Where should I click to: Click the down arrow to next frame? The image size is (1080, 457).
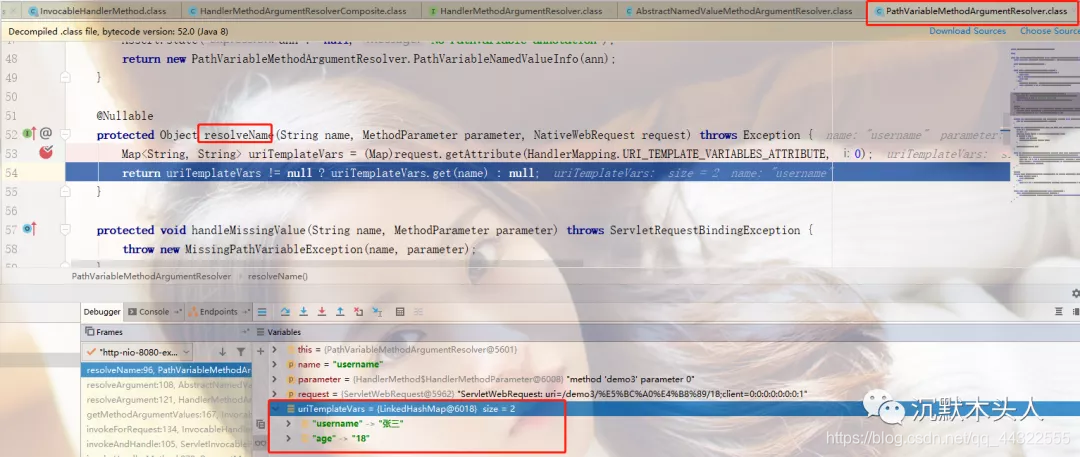(x=222, y=352)
